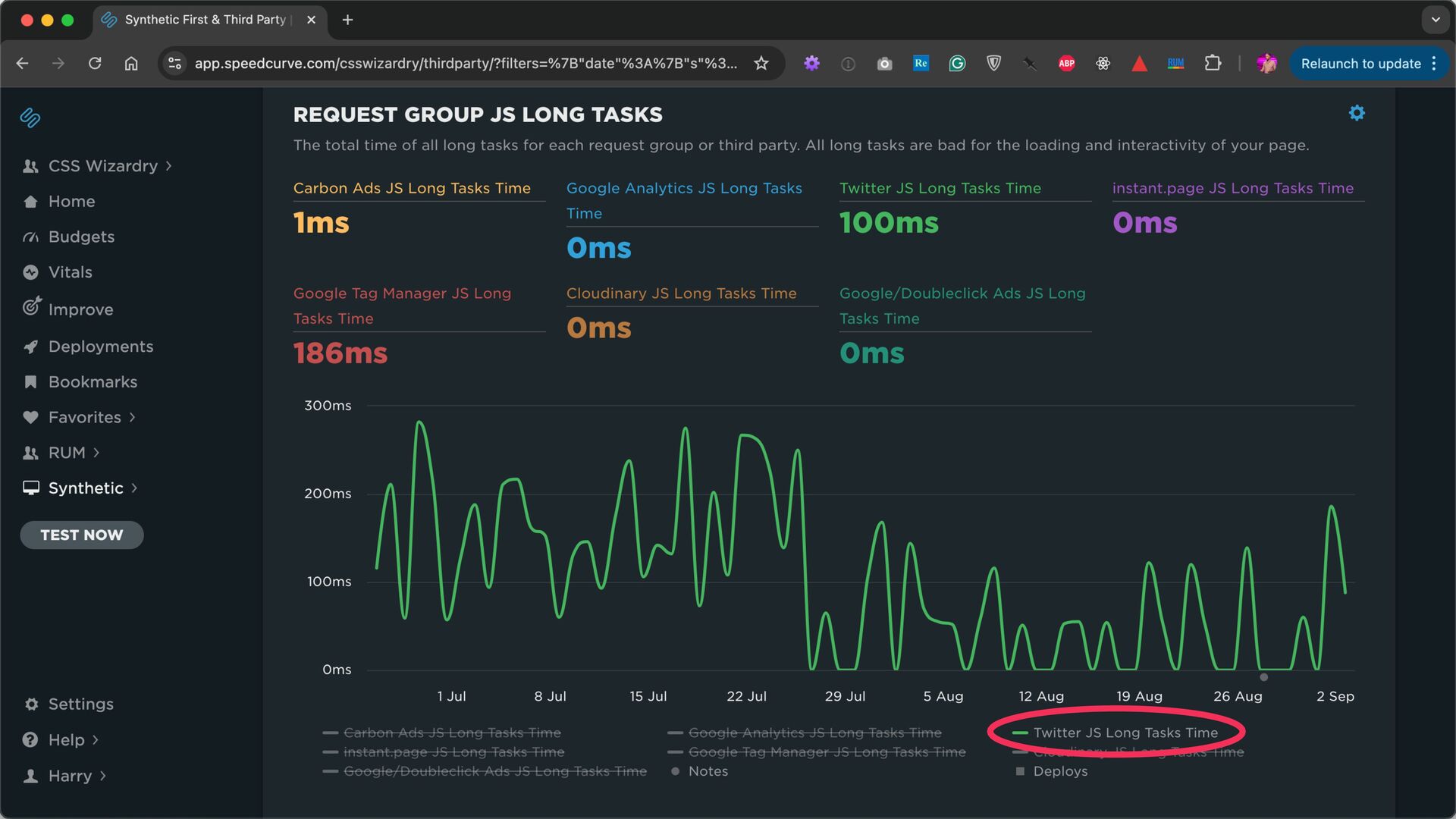
Task: Open the Budgets sidebar item
Action: [x=69, y=237]
